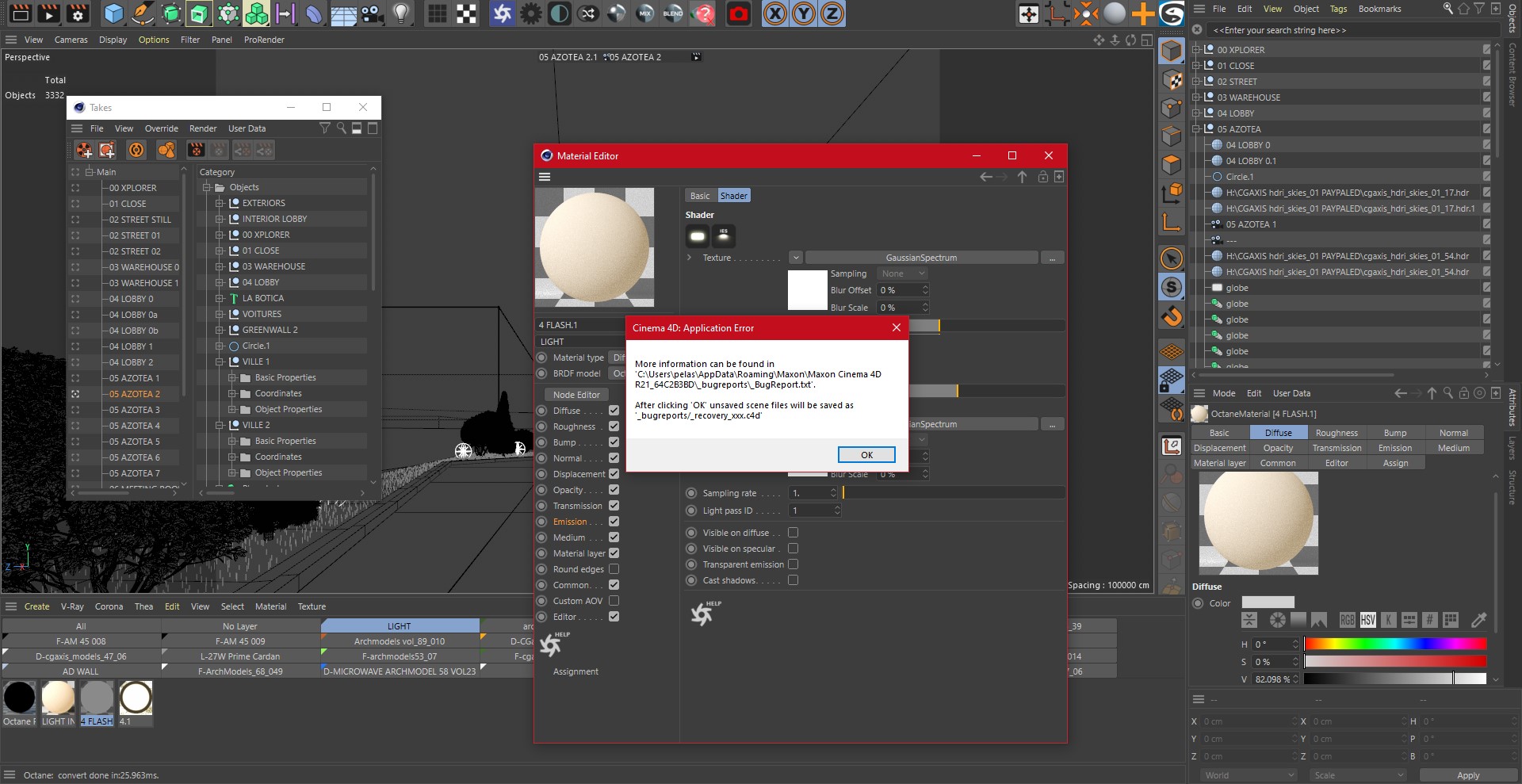1522x784 pixels.
Task: Select the LIGHT material layer tab
Action: (400, 626)
